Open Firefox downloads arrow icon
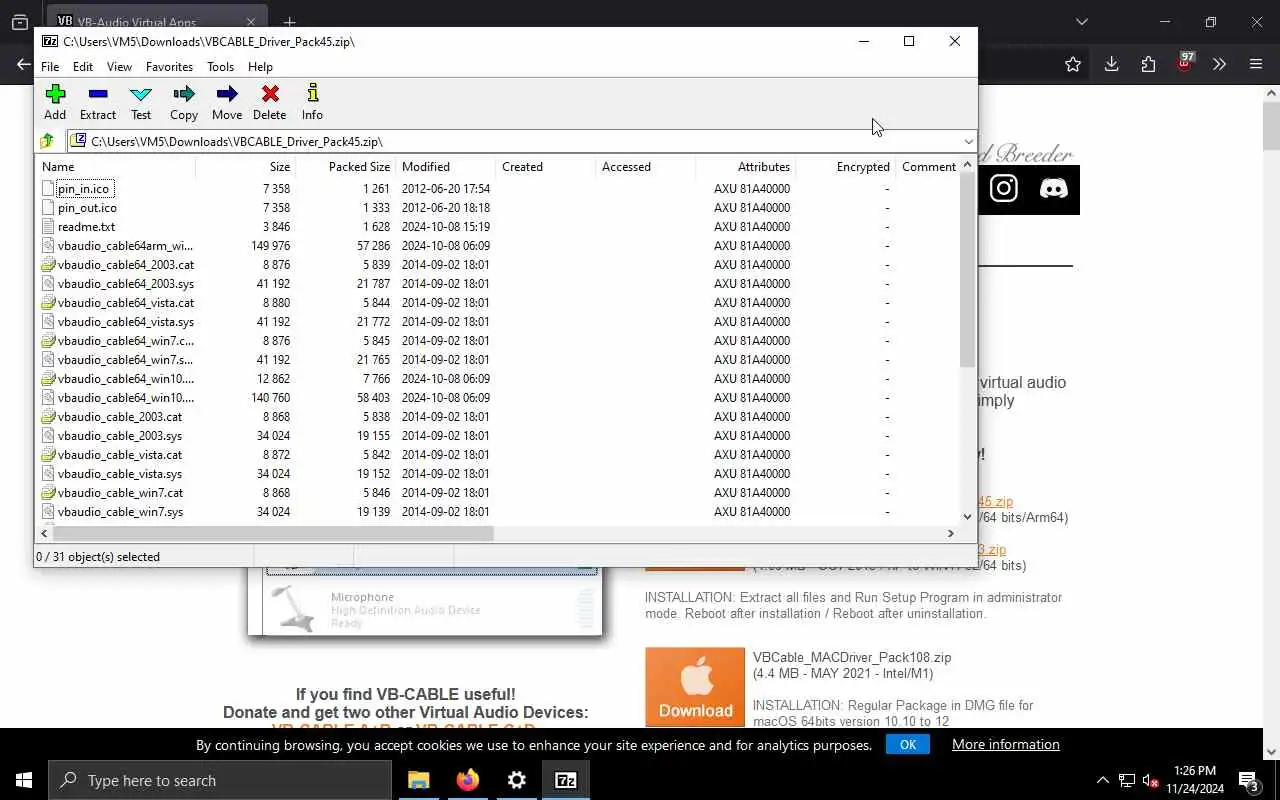The height and width of the screenshot is (800, 1280). pyautogui.click(x=1111, y=64)
